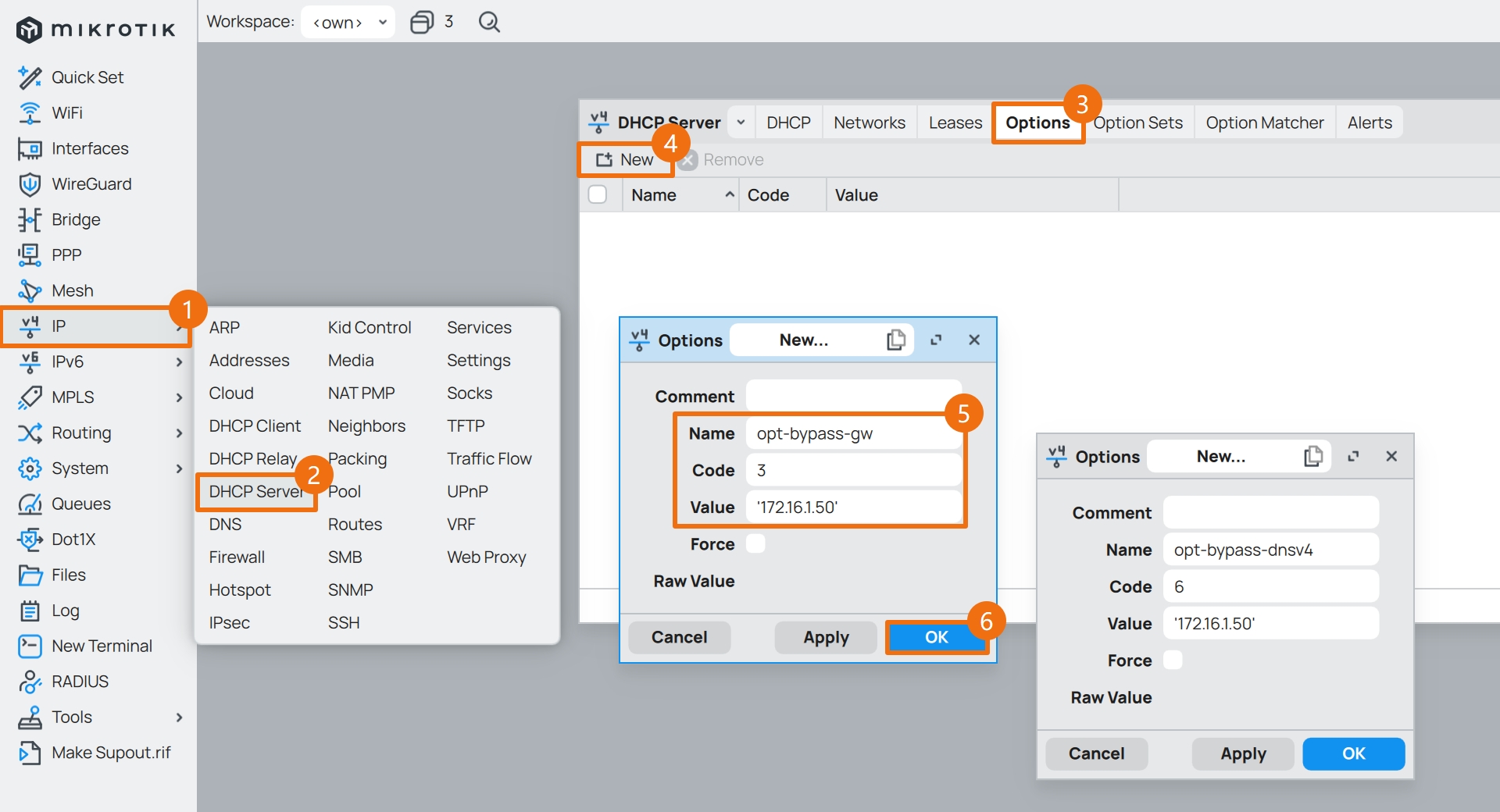
Task: Open the Dot1X sidebar icon
Action: coord(30,540)
